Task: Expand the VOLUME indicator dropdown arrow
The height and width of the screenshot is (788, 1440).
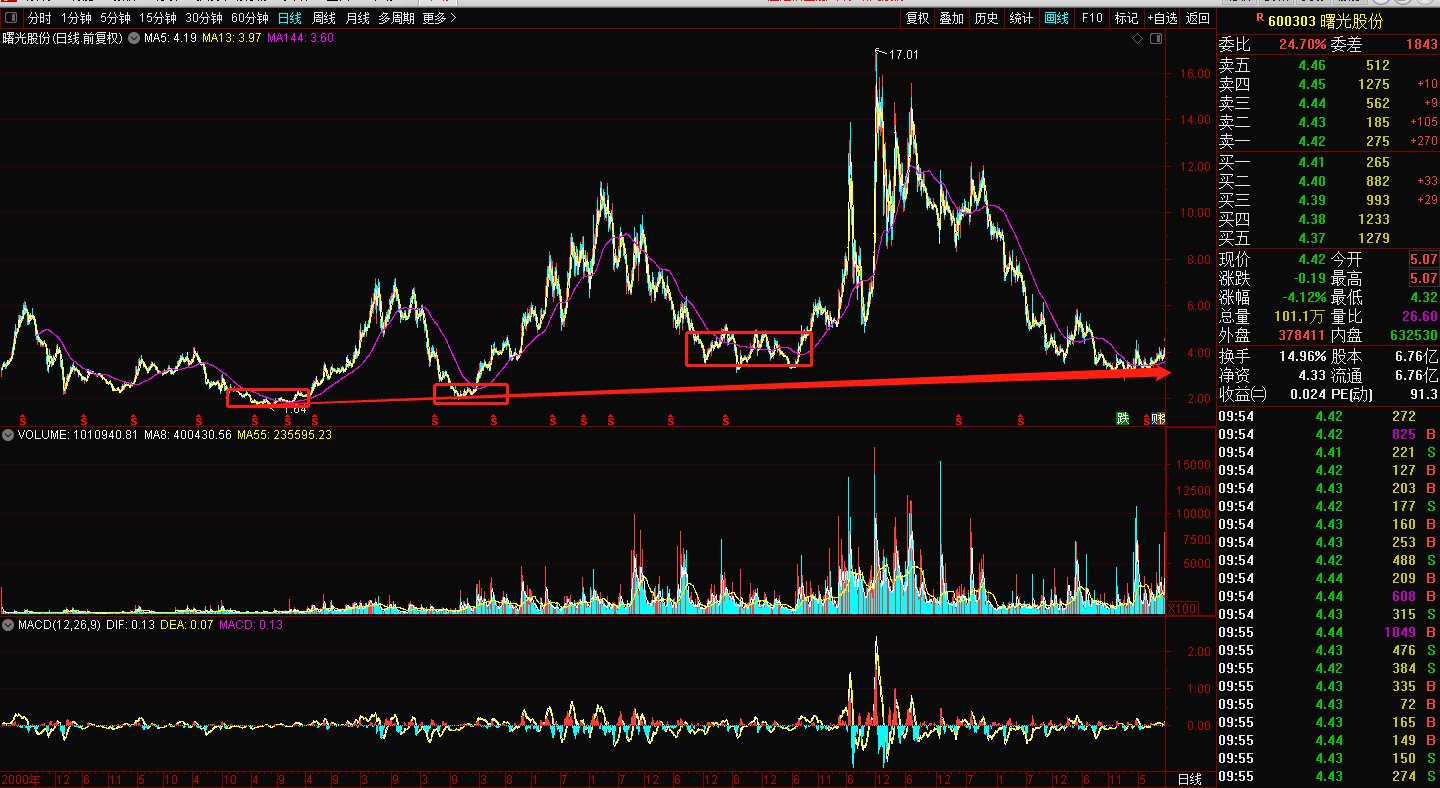Action: (x=8, y=435)
